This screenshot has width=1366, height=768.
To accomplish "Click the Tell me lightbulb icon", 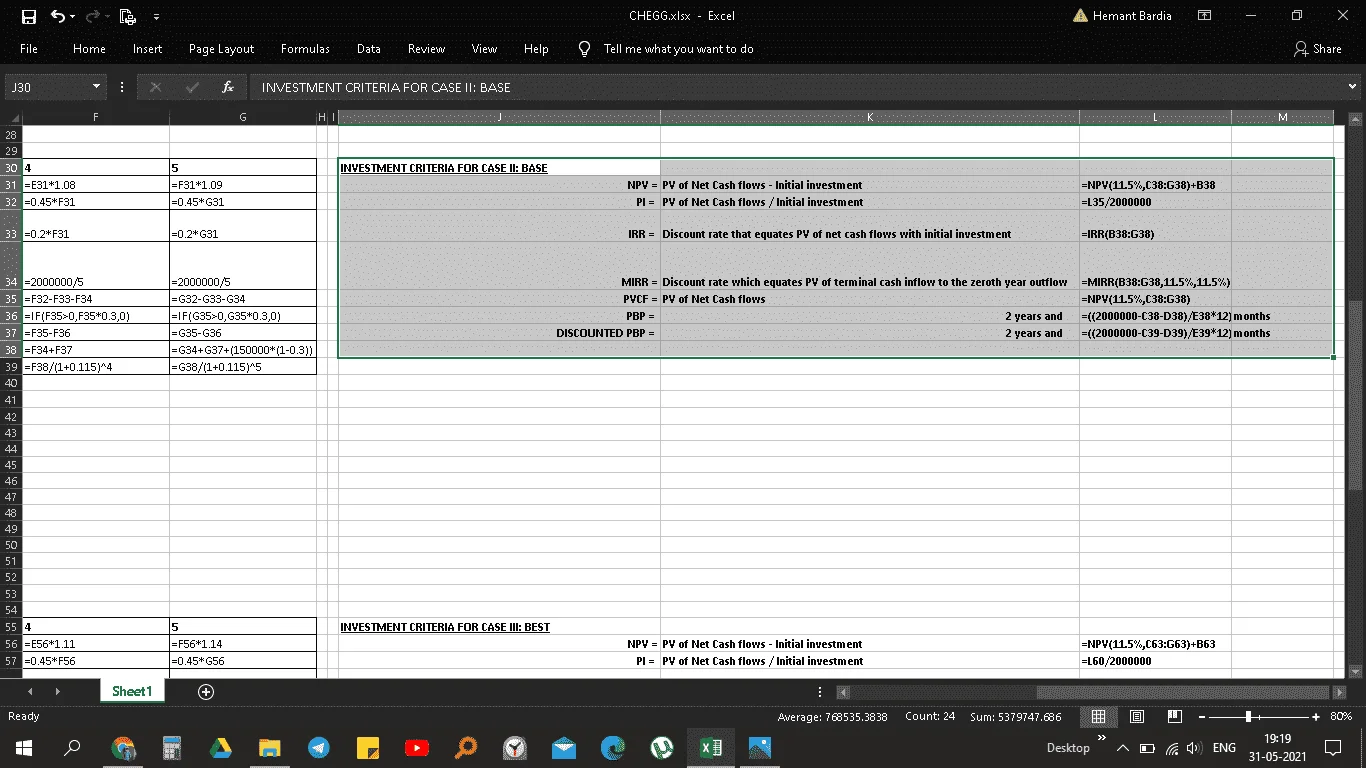I will point(584,48).
